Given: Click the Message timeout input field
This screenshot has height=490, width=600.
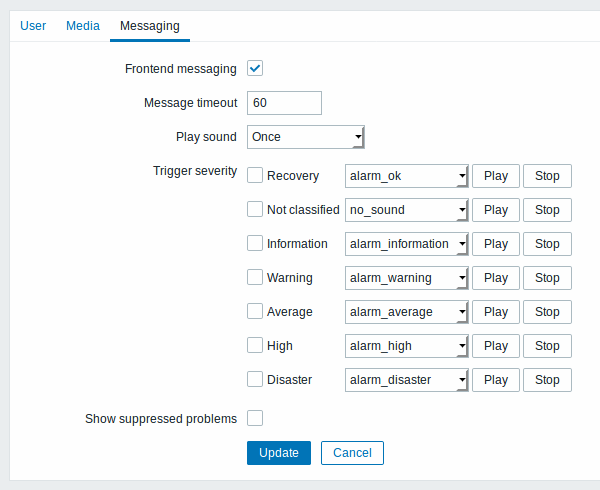Looking at the screenshot, I should [284, 103].
